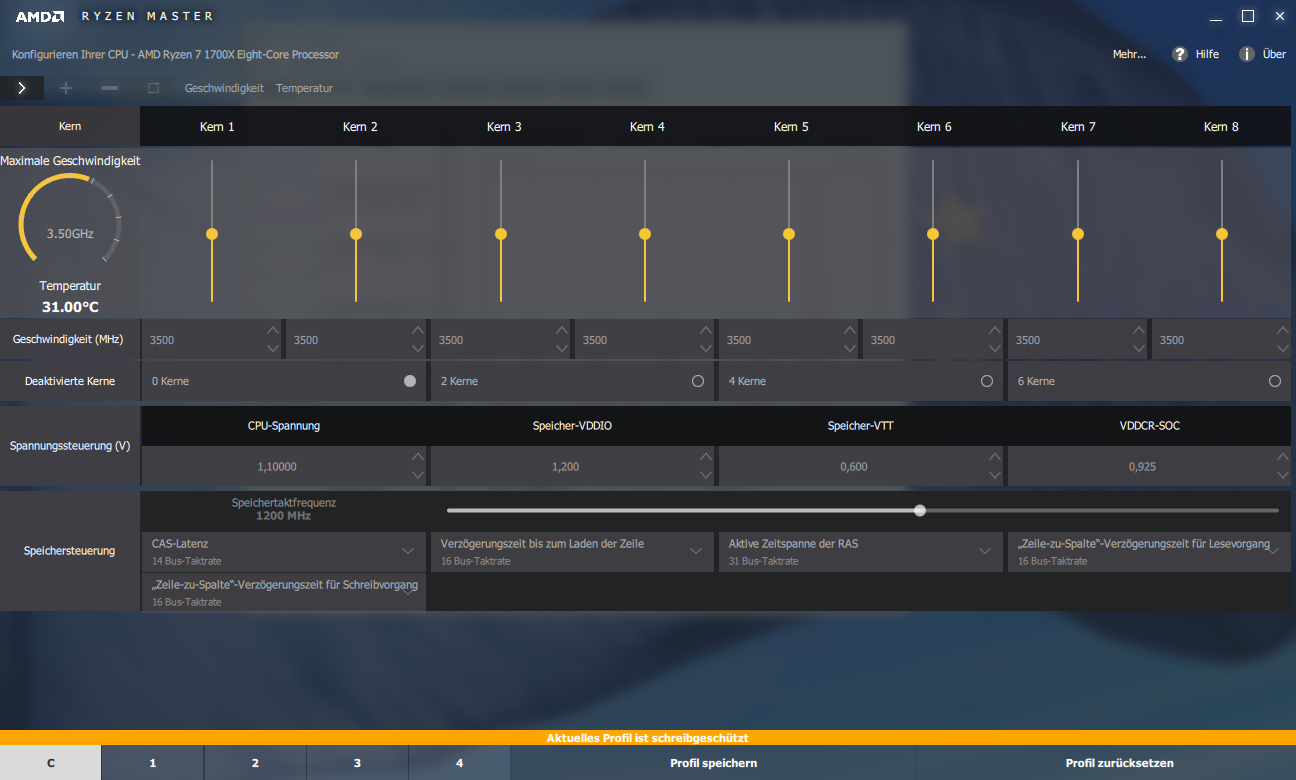1296x780 pixels.
Task: Raise Speicher-VDDIO voltage up arrow
Action: [706, 457]
